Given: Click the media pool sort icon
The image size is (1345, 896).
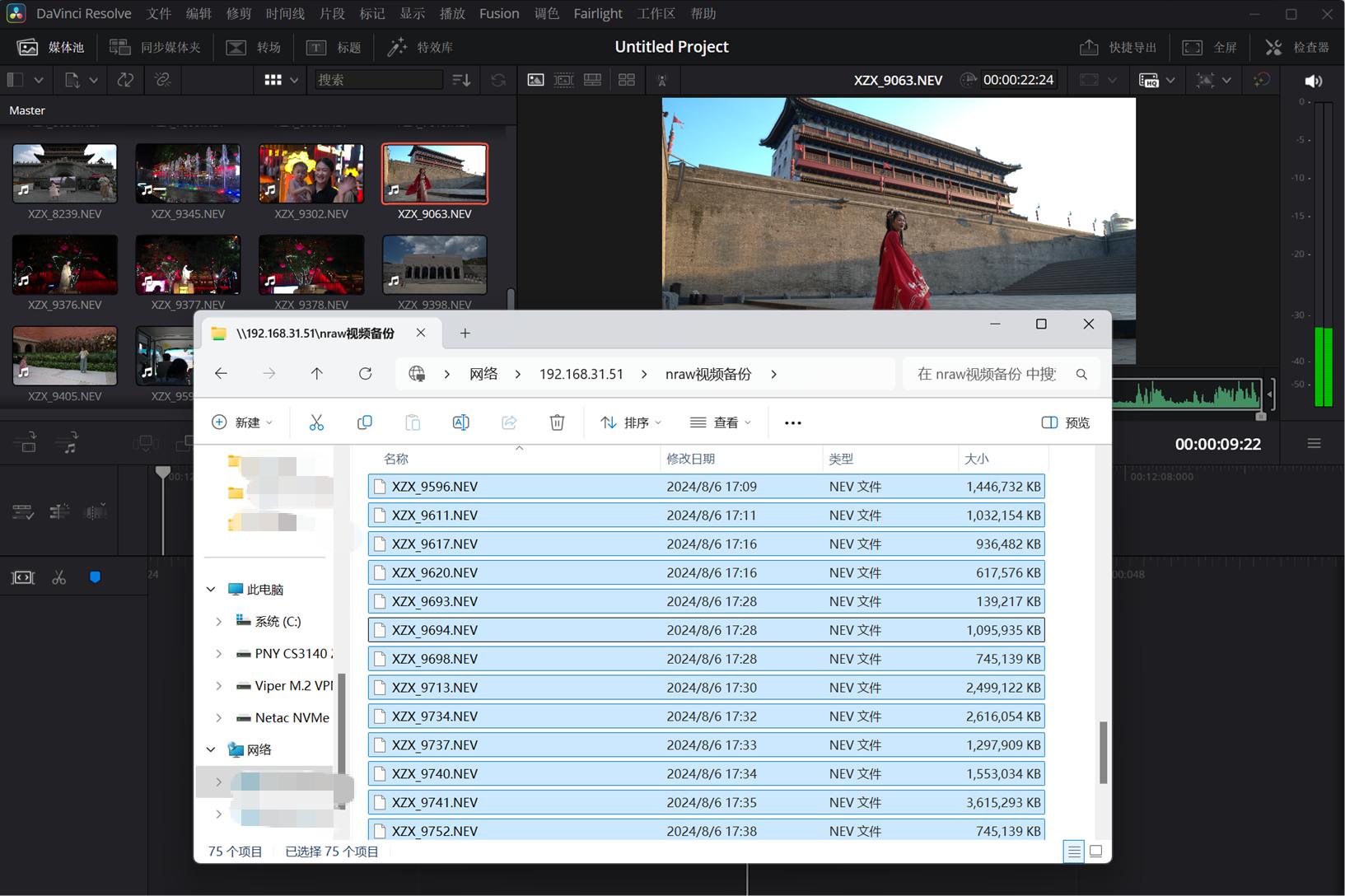Looking at the screenshot, I should [x=461, y=79].
